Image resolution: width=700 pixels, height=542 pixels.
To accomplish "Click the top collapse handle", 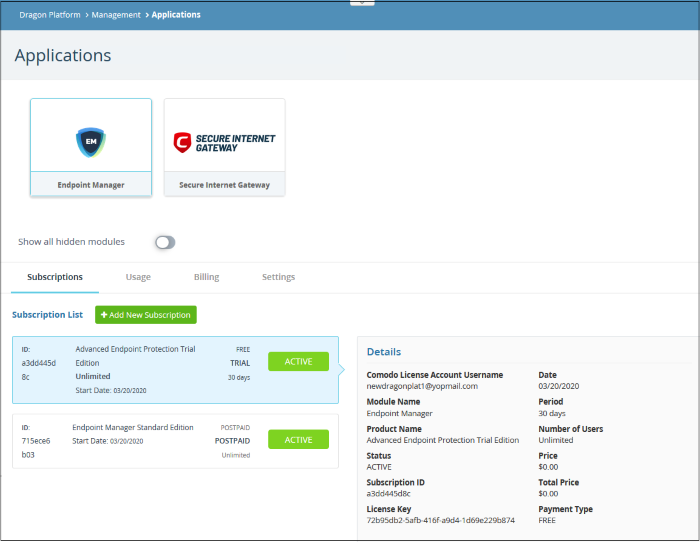I will pyautogui.click(x=362, y=3).
